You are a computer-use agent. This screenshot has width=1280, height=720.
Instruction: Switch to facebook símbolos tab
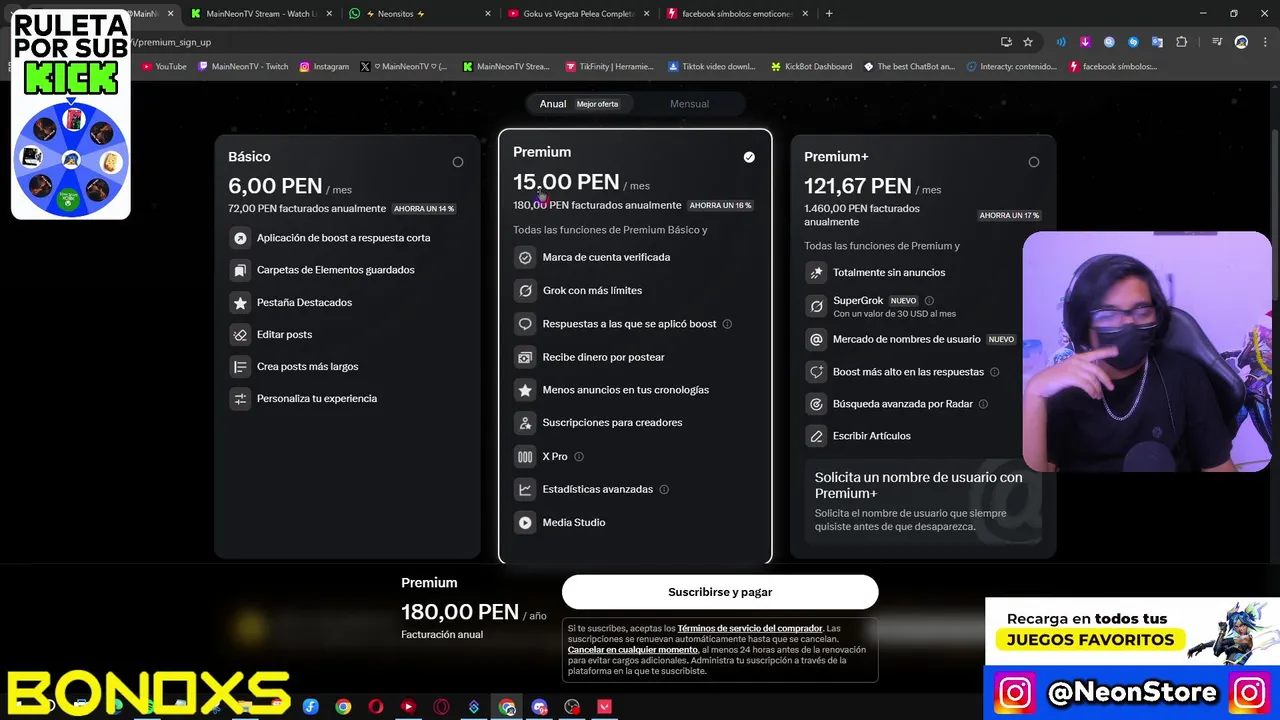pyautogui.click(x=738, y=14)
